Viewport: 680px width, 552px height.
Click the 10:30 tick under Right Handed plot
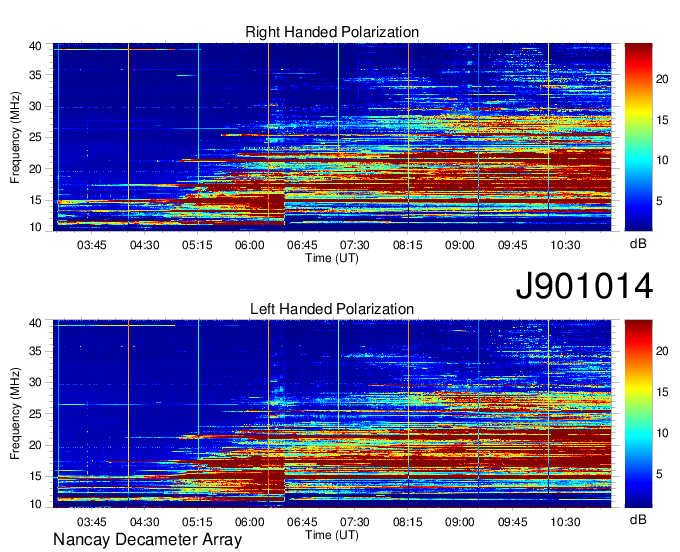pyautogui.click(x=565, y=245)
